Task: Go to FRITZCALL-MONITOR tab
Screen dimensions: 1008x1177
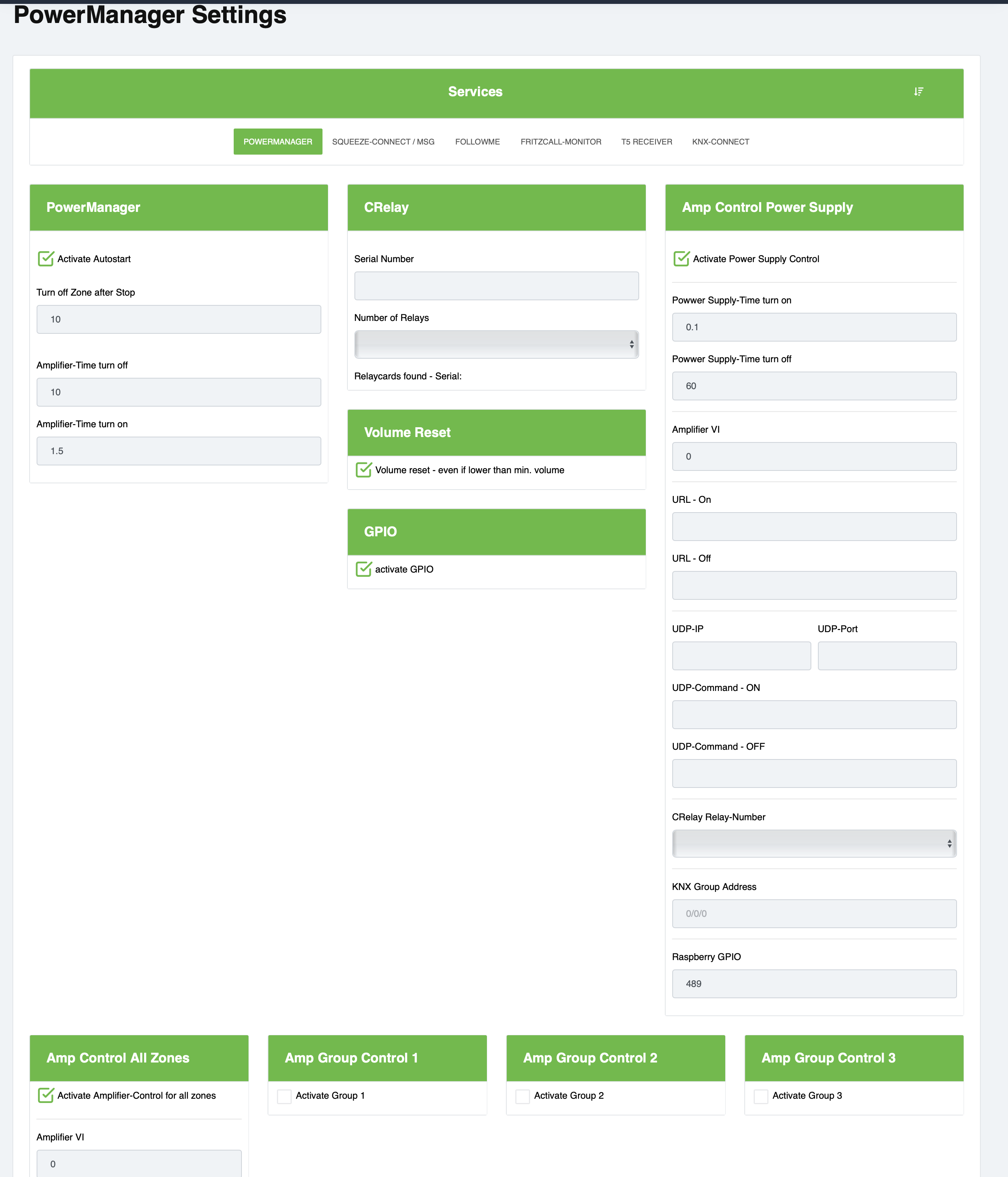Action: 560,141
